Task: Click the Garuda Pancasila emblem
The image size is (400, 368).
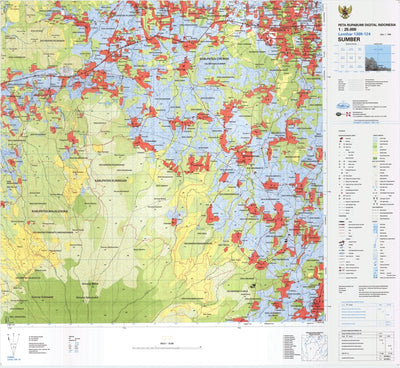Action: (x=345, y=12)
